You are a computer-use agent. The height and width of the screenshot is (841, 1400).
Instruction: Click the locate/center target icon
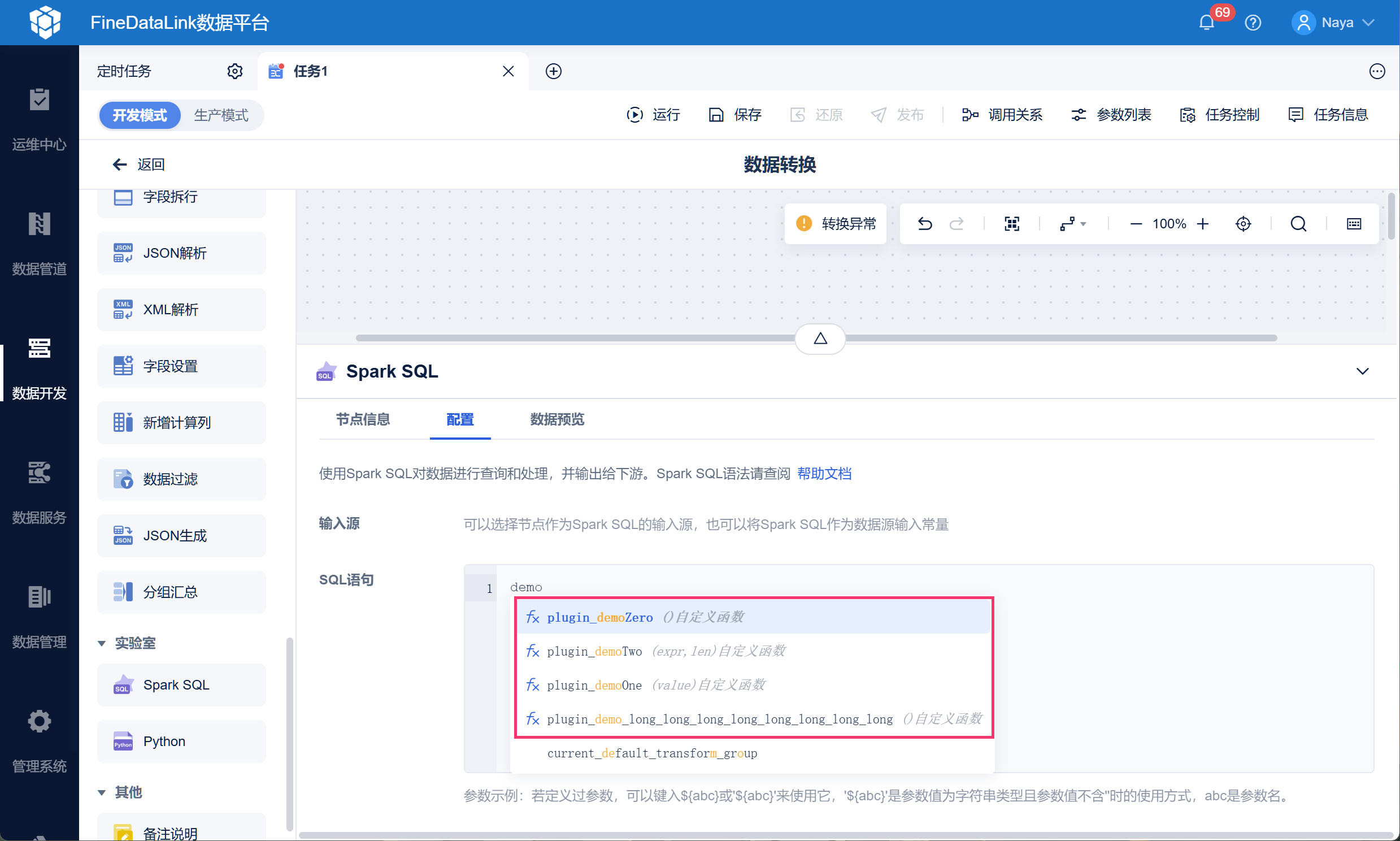coord(1242,224)
